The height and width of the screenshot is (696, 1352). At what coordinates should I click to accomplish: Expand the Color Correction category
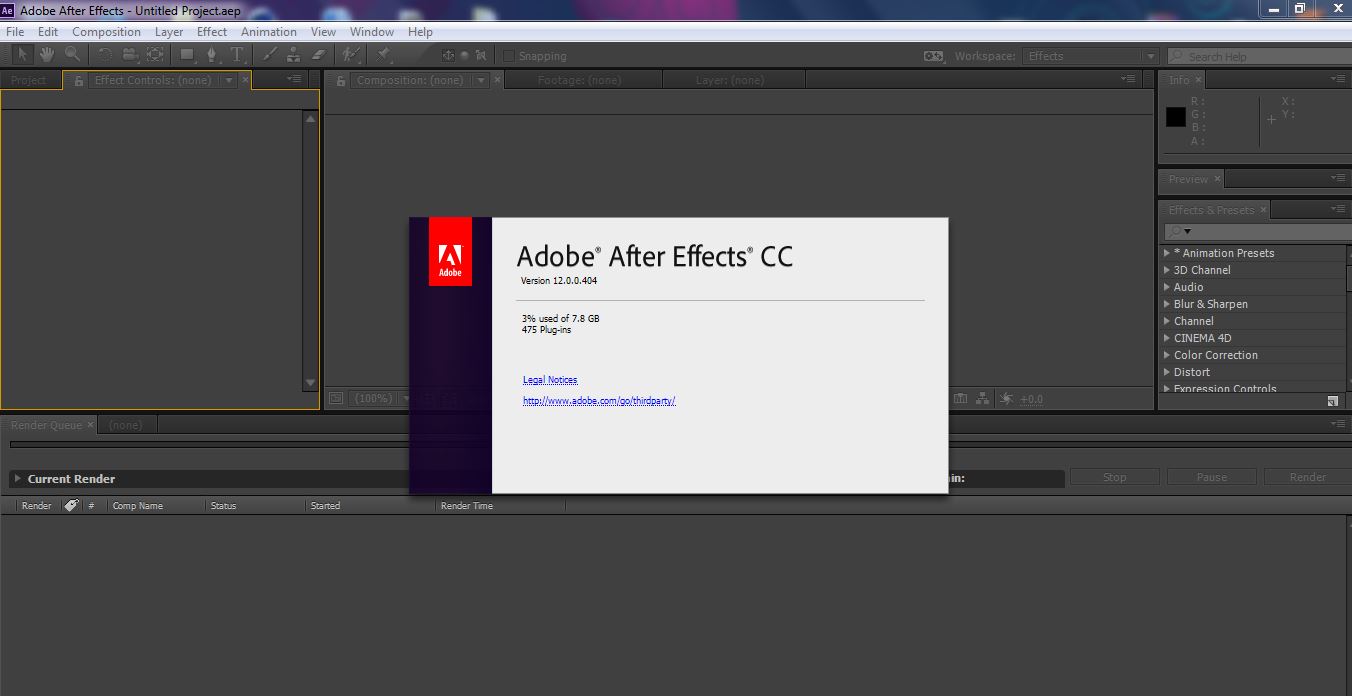[1166, 355]
